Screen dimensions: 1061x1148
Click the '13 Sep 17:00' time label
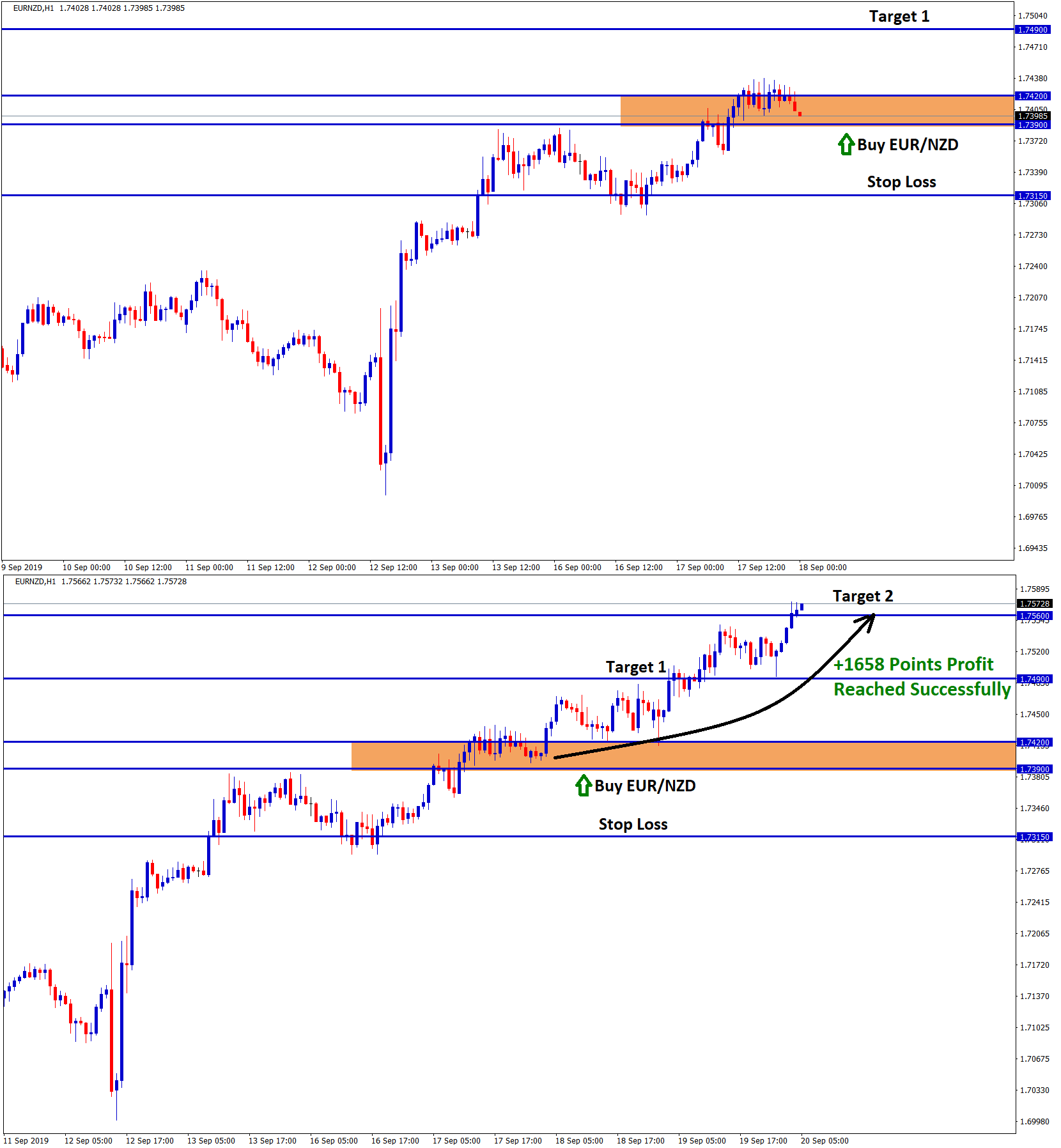(x=272, y=1140)
